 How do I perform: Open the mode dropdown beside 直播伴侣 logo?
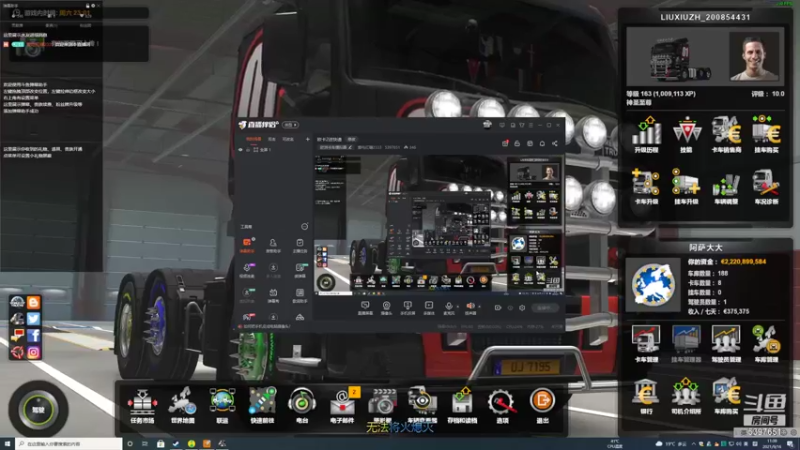pyautogui.click(x=290, y=124)
